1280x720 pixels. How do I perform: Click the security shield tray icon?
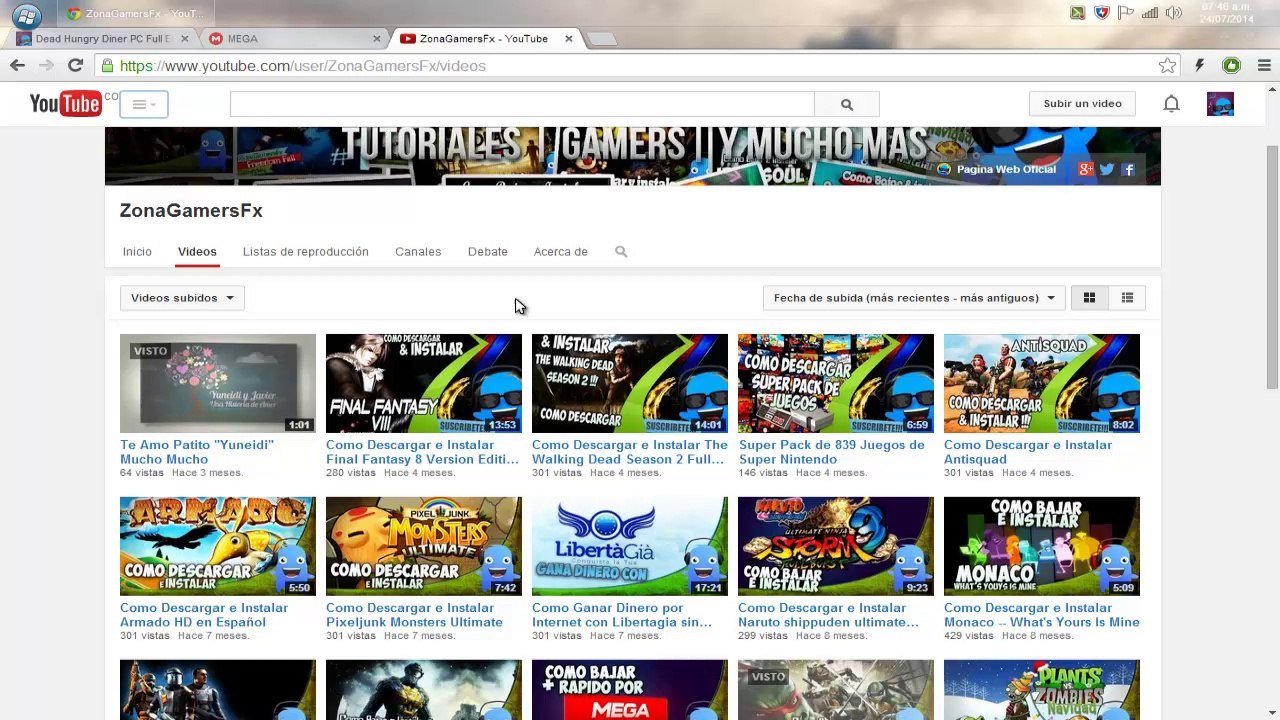pyautogui.click(x=1102, y=13)
